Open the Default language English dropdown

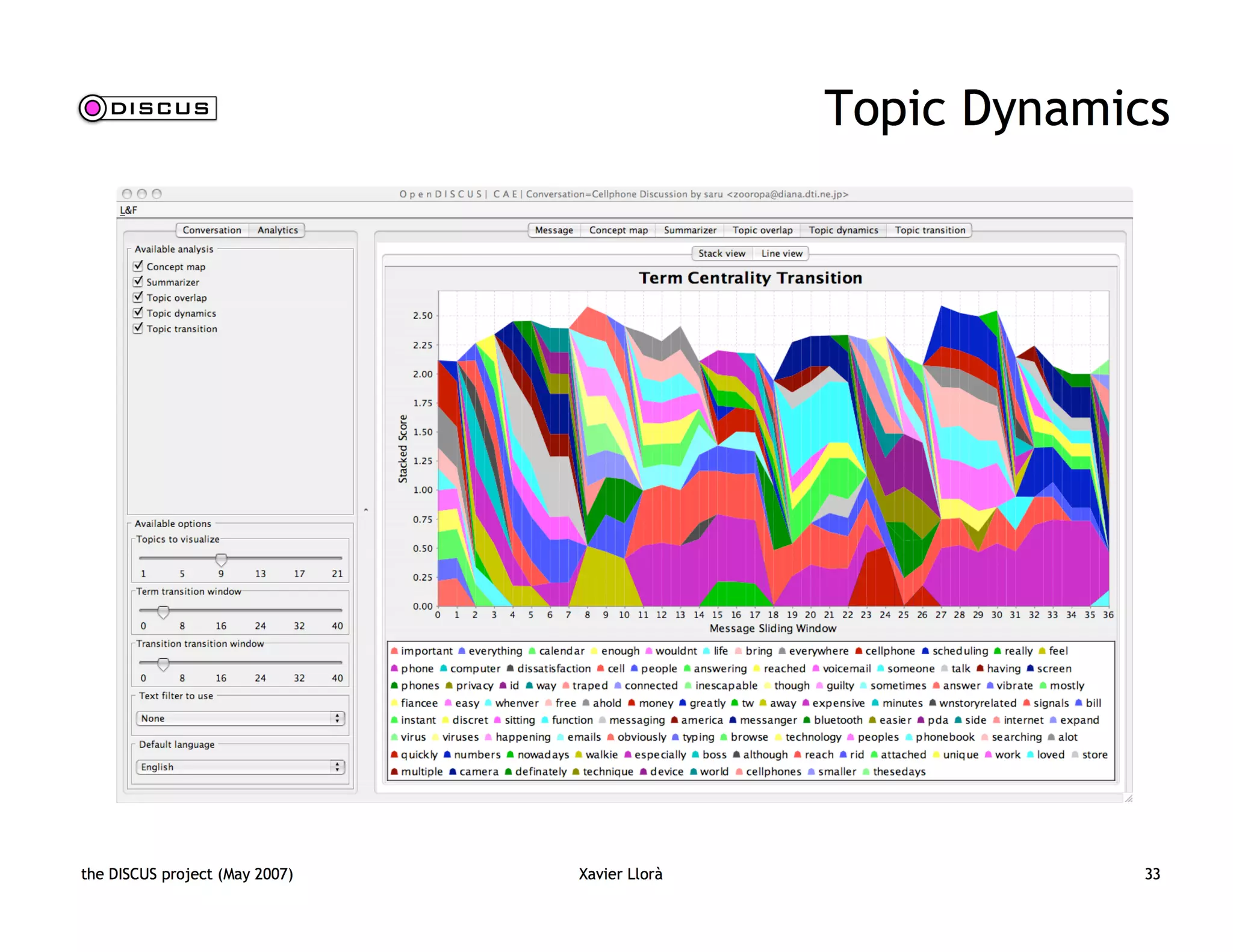240,767
